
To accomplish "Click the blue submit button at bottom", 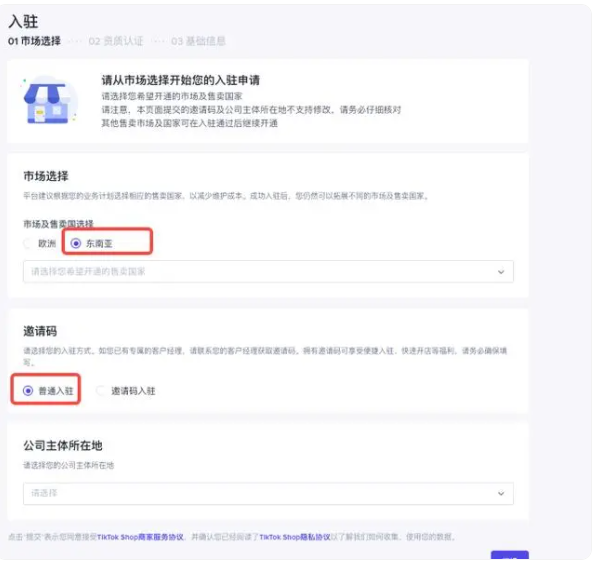I will tap(509, 557).
